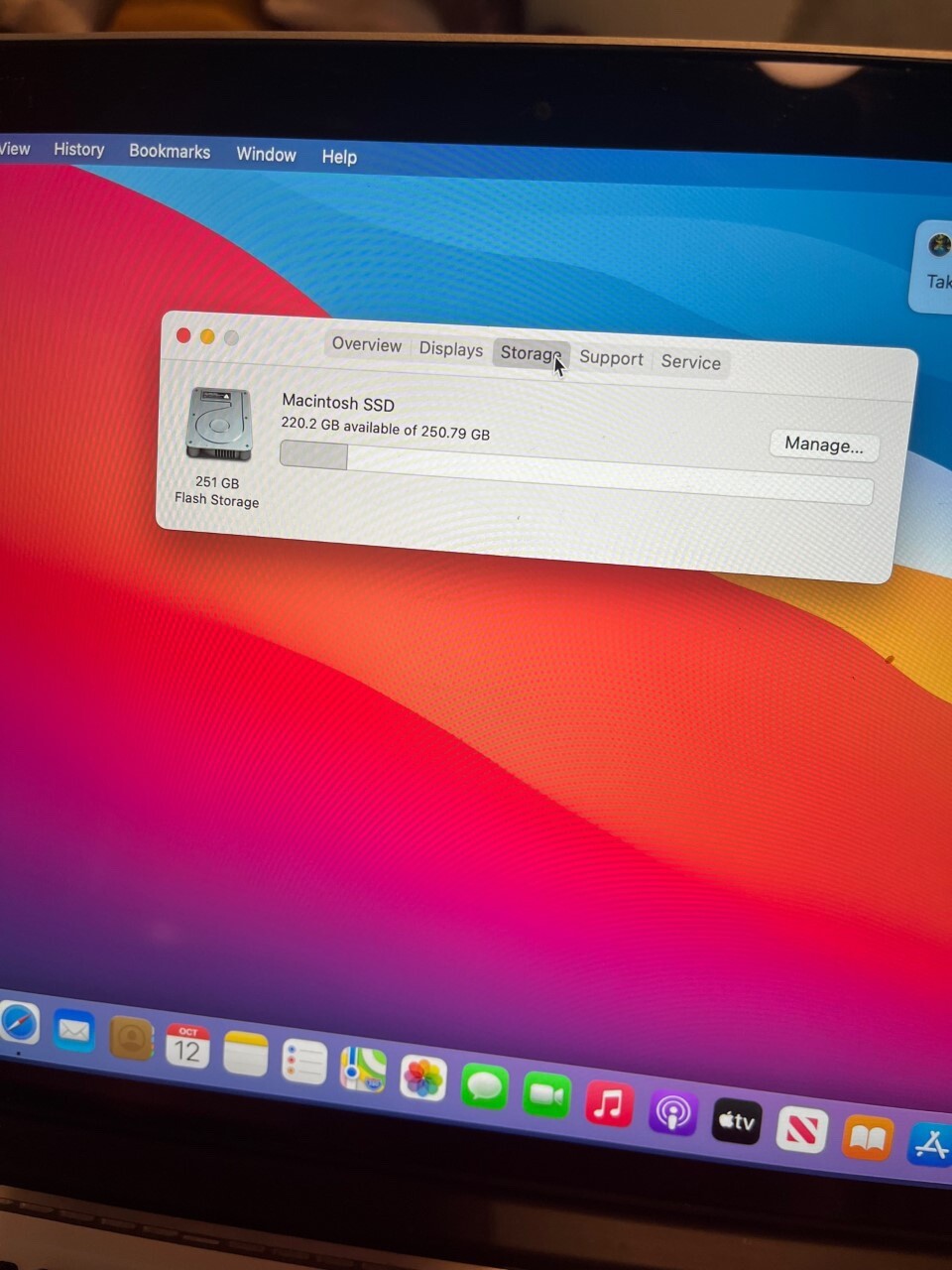
Task: Open the Window menu
Action: pos(266,154)
